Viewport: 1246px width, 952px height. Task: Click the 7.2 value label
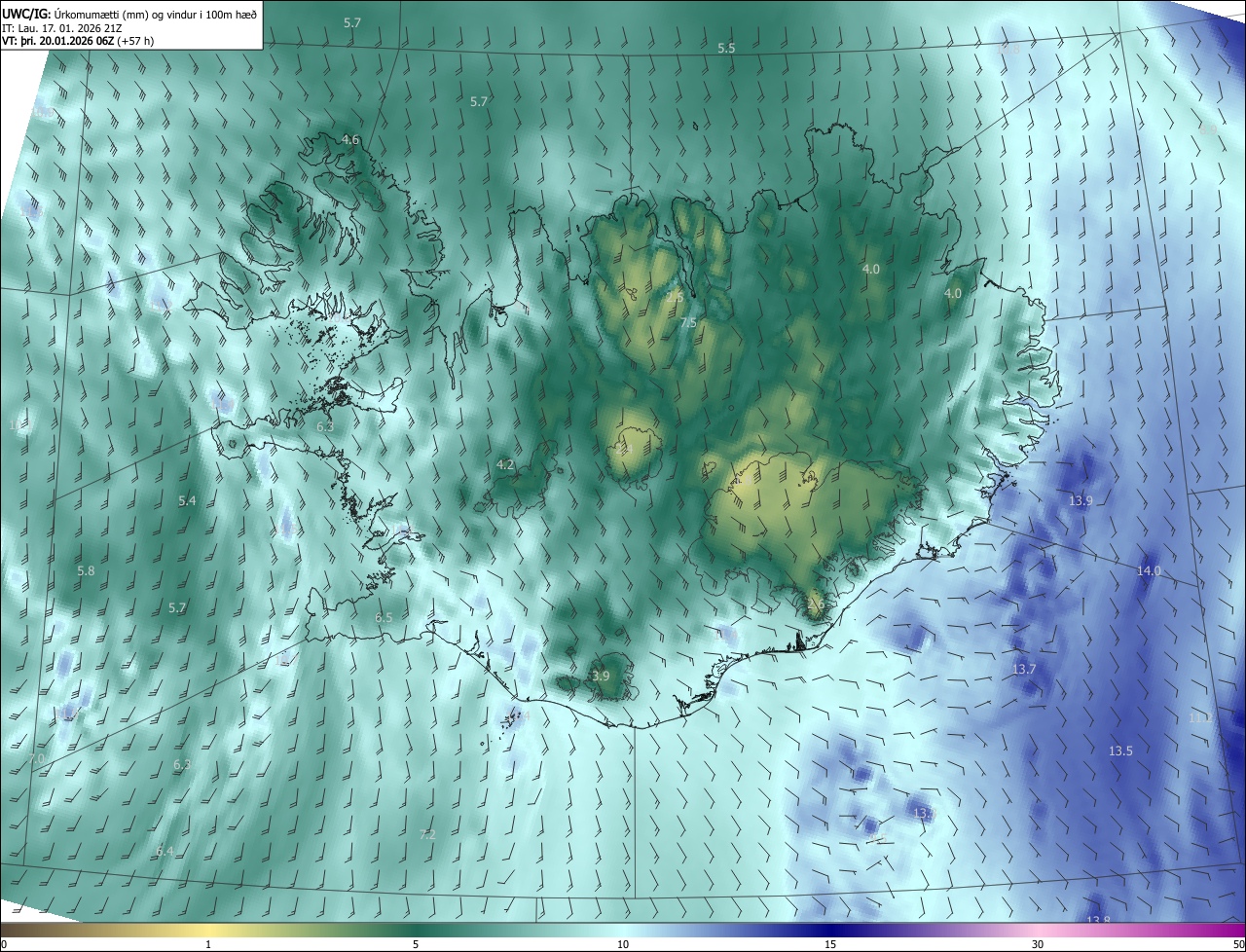pyautogui.click(x=426, y=834)
